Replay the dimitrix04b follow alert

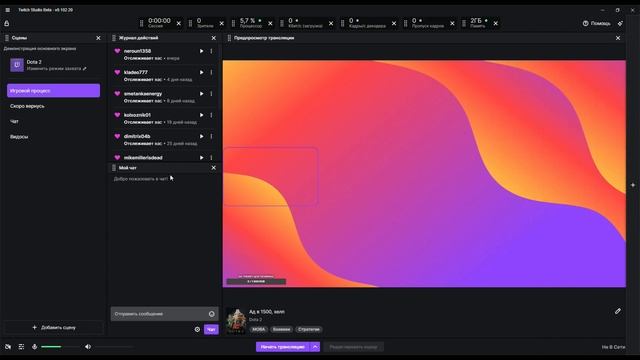(x=201, y=136)
